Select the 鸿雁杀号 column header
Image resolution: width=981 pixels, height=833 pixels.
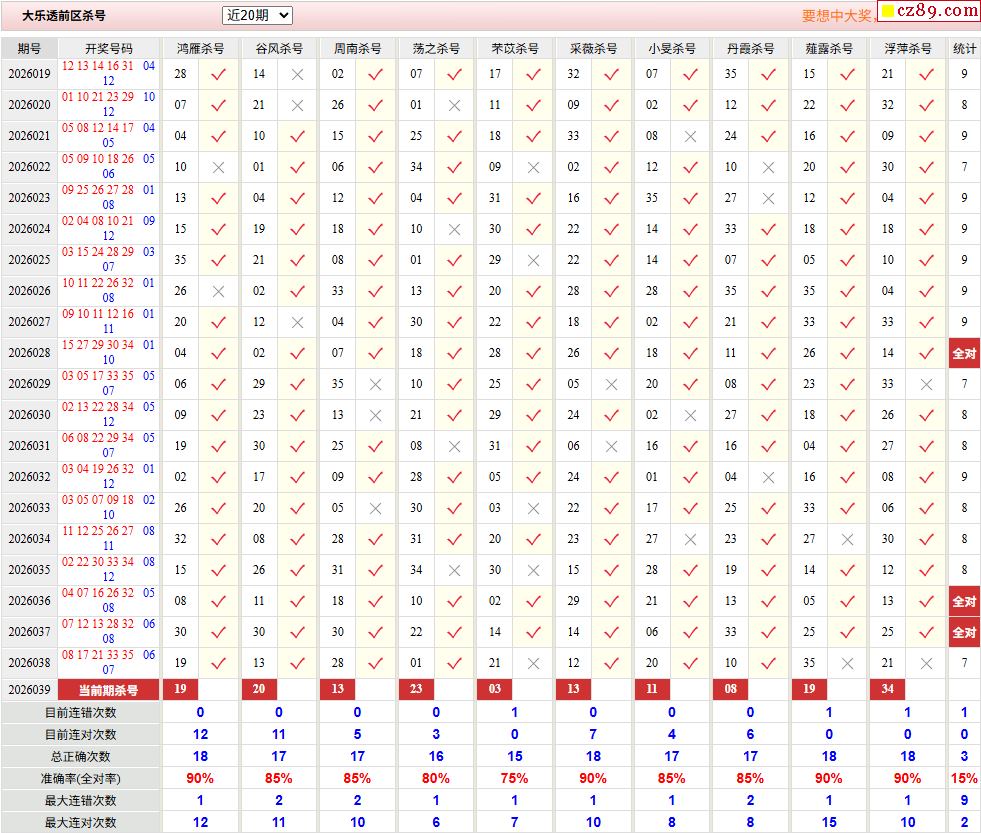200,48
